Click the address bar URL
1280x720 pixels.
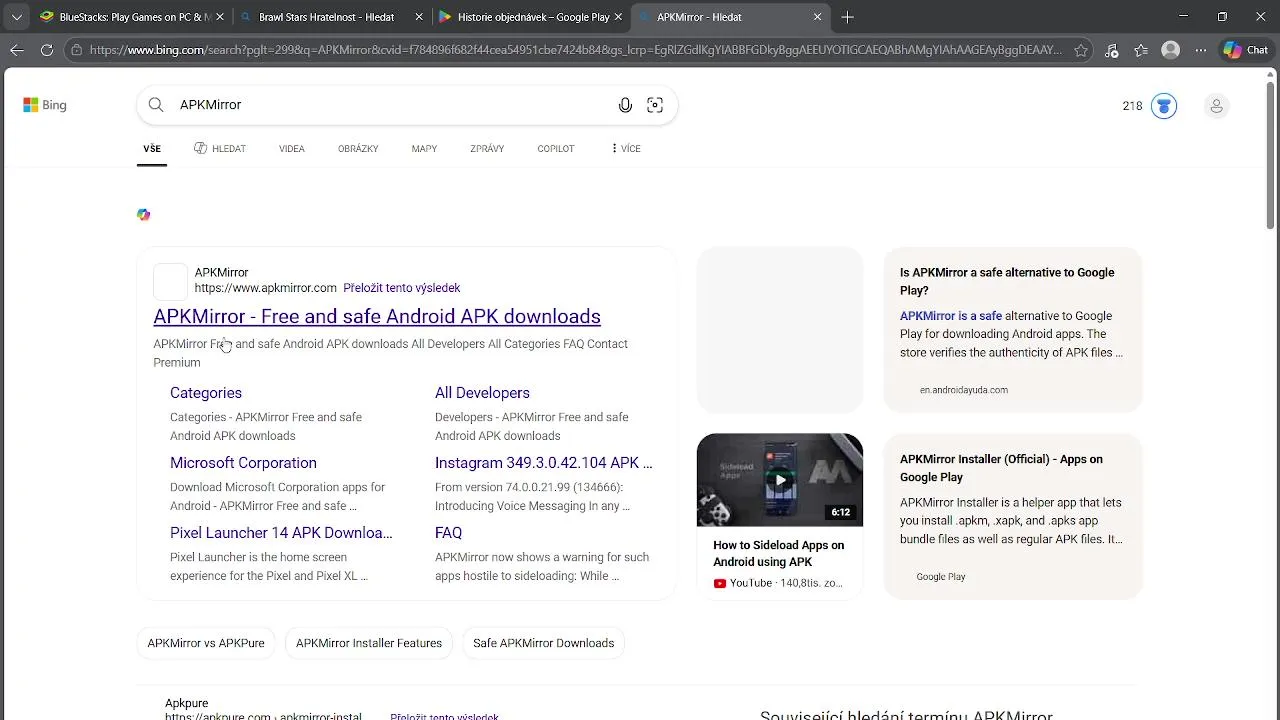pos(575,50)
